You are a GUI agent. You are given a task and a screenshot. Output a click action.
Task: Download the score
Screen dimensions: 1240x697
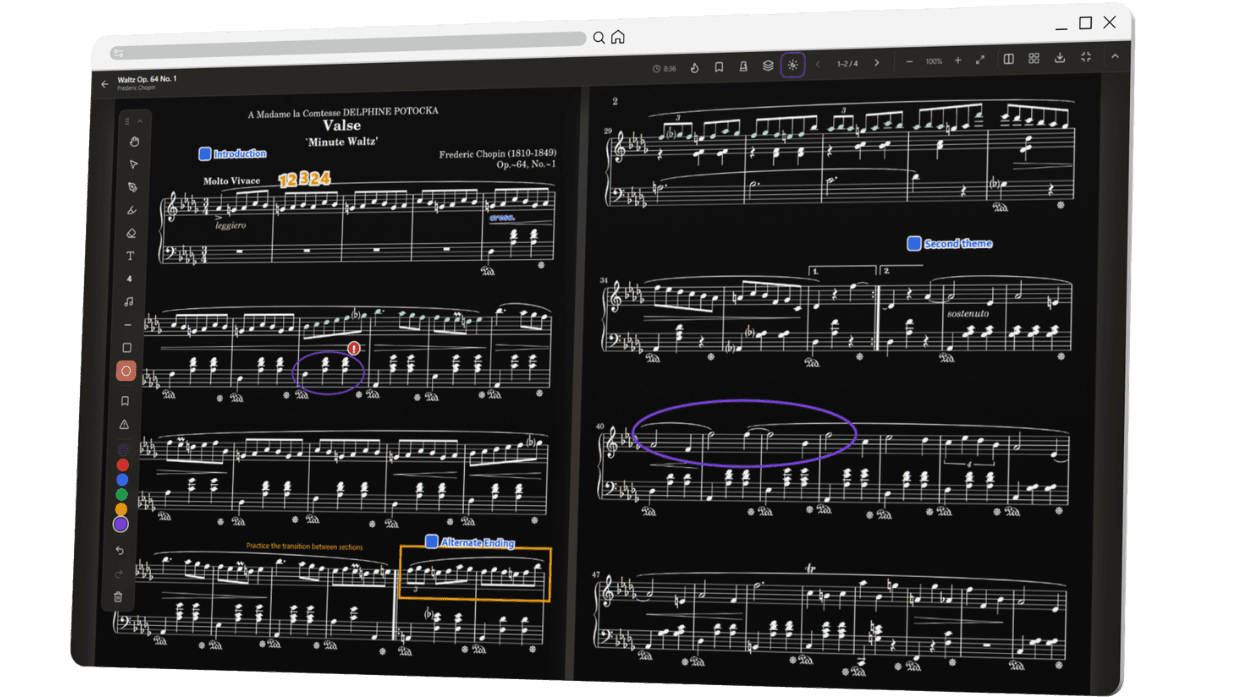(1060, 58)
